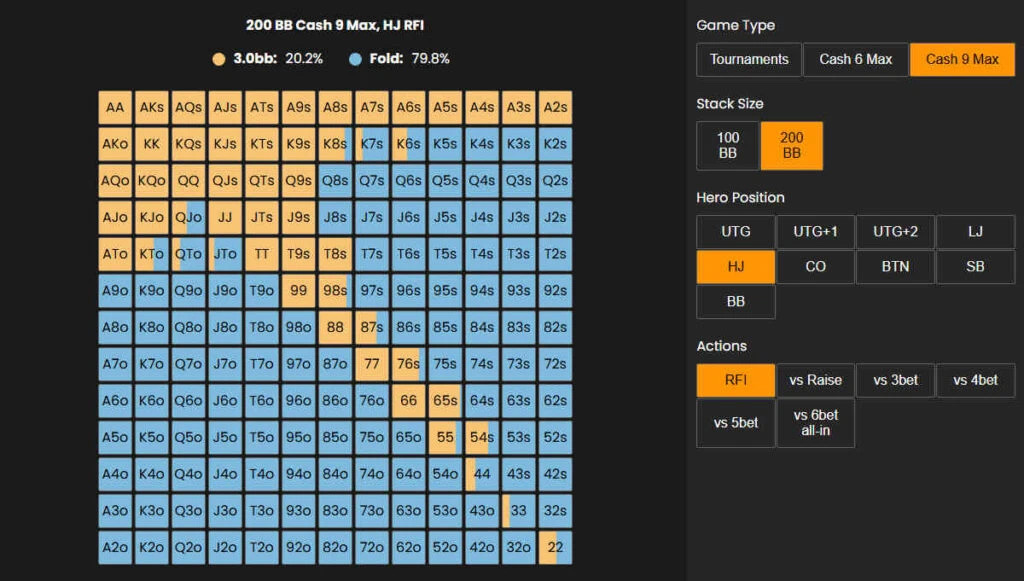Select vs 6bet all-in action
This screenshot has height=581, width=1024.
pyautogui.click(x=815, y=422)
